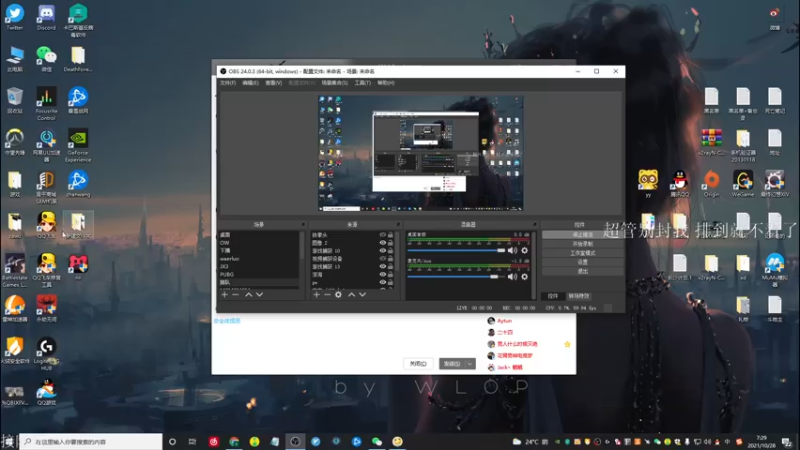Mute the 桌面音频 speaker icon
800x450 pixels.
point(512,251)
